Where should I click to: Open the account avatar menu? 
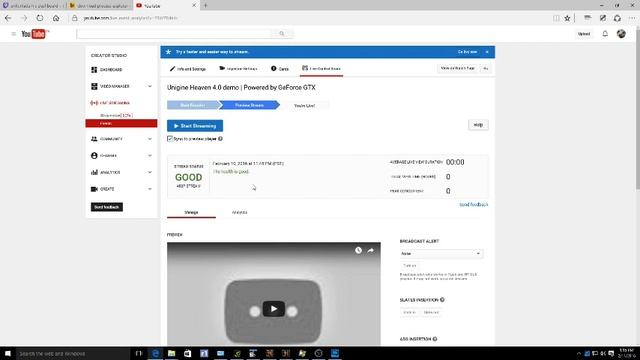click(621, 34)
